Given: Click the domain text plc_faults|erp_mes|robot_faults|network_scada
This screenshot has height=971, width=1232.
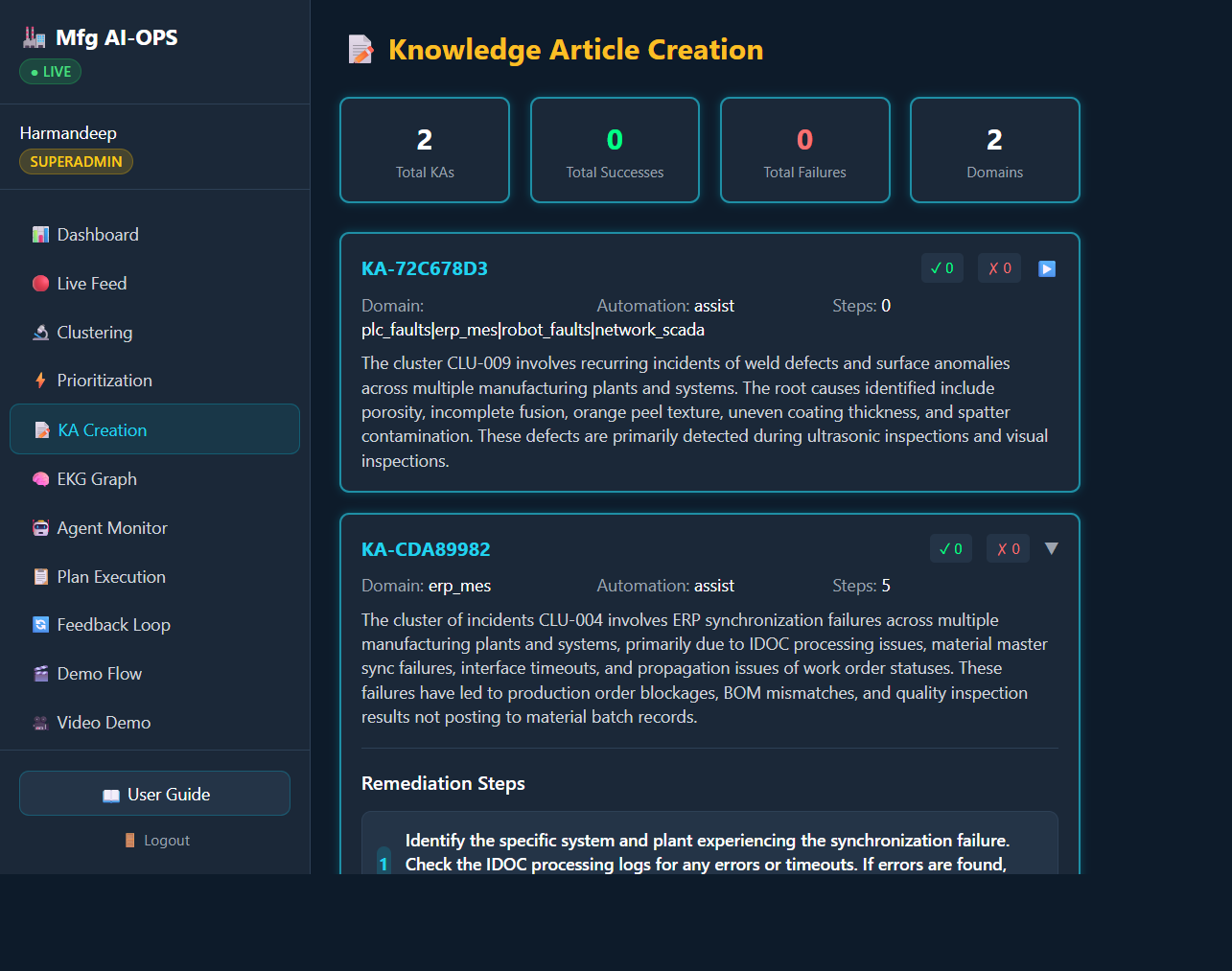Looking at the screenshot, I should coord(533,330).
